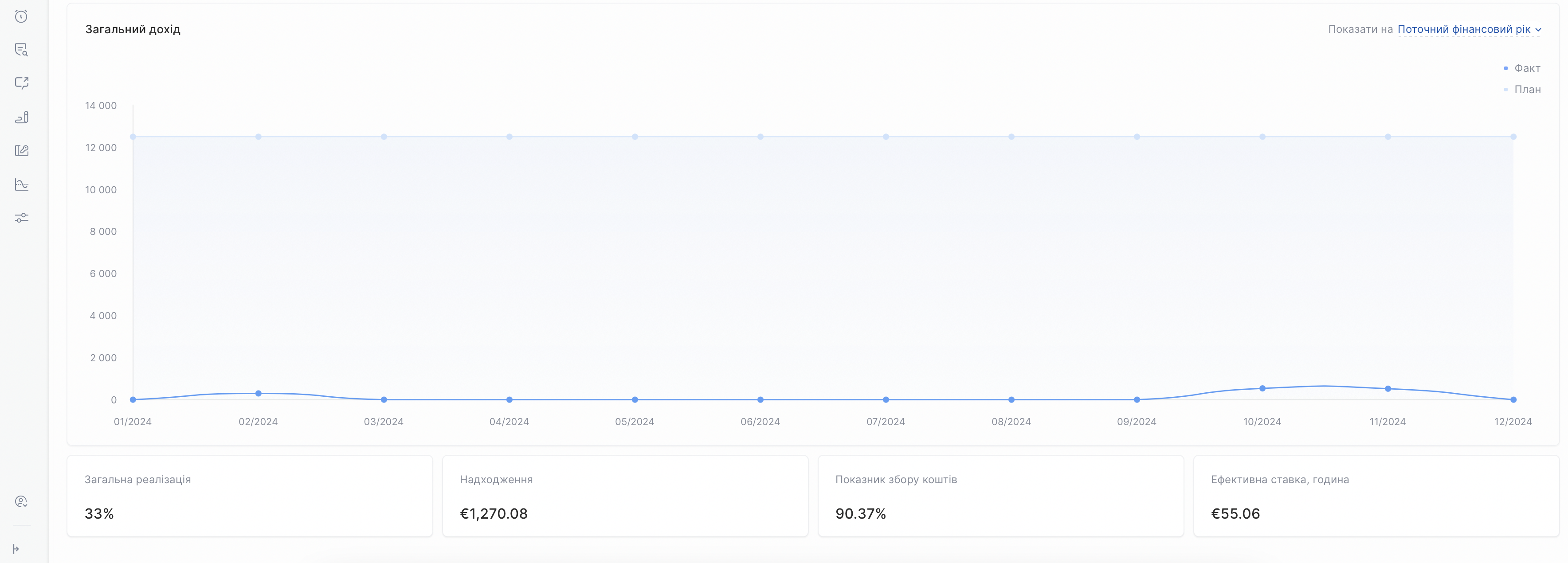
Task: Open the sidebar icon right below the share icon
Action: click(21, 117)
